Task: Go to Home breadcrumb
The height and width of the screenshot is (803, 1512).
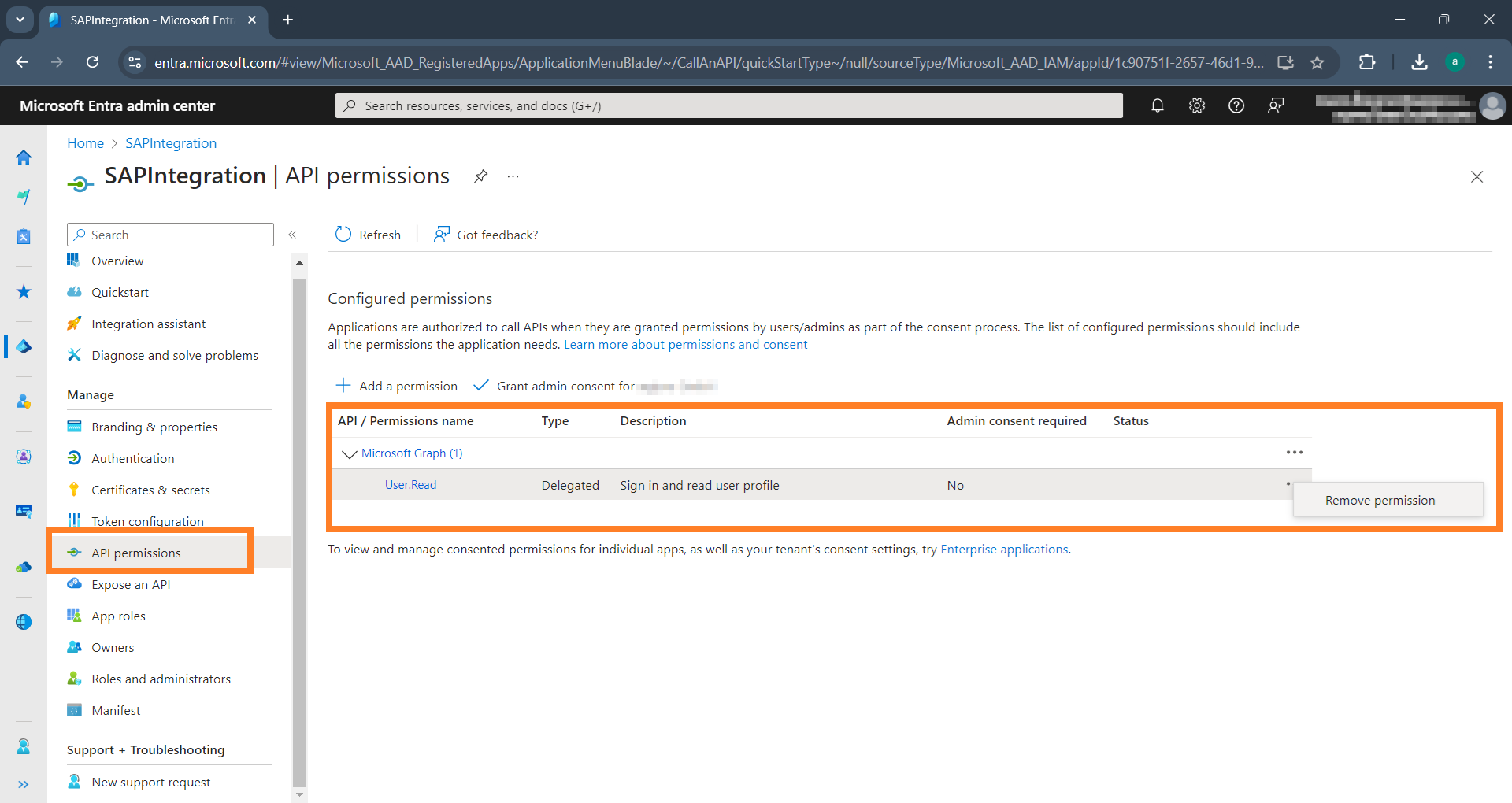Action: tap(85, 143)
